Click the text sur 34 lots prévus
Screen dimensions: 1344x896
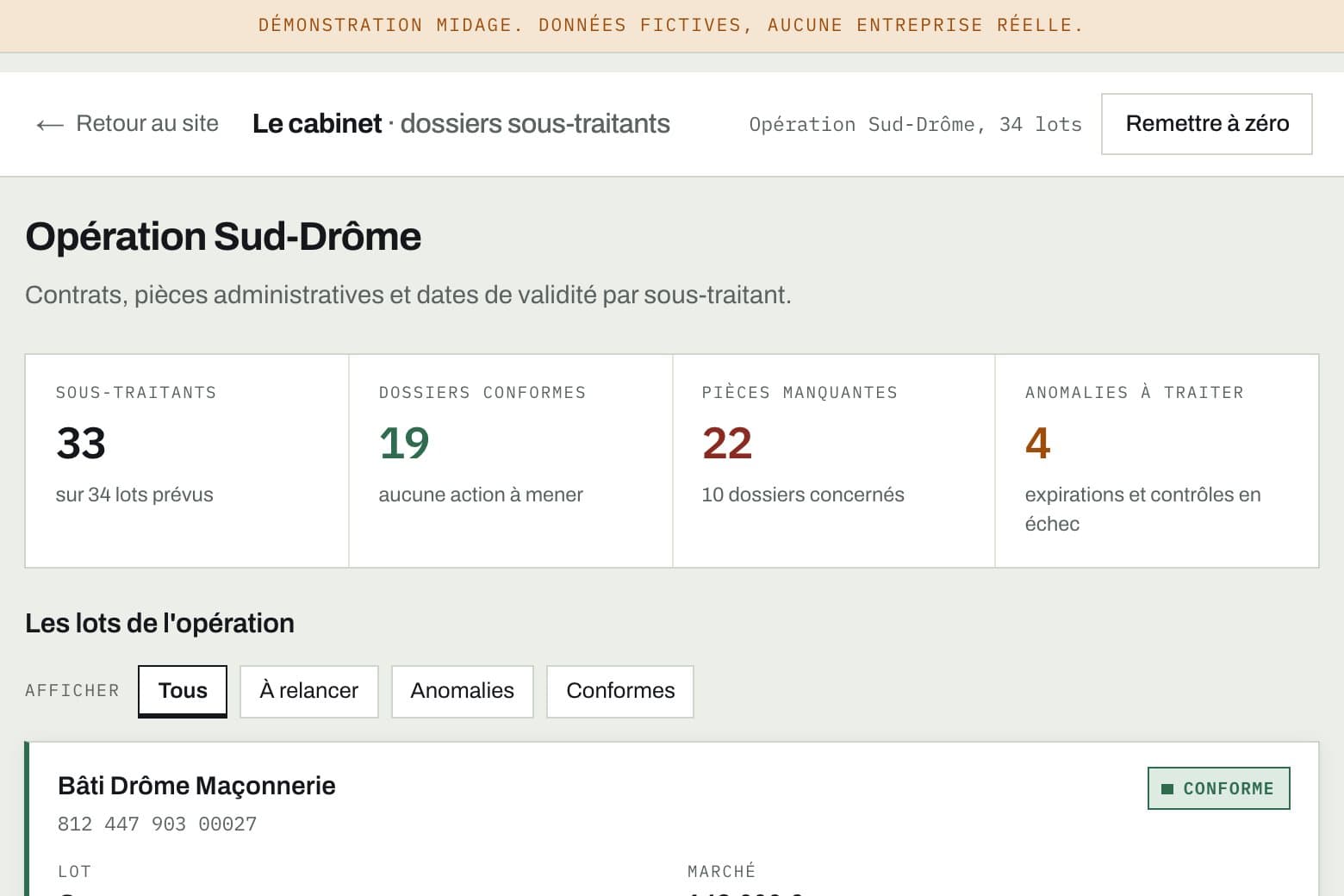pyautogui.click(x=134, y=495)
